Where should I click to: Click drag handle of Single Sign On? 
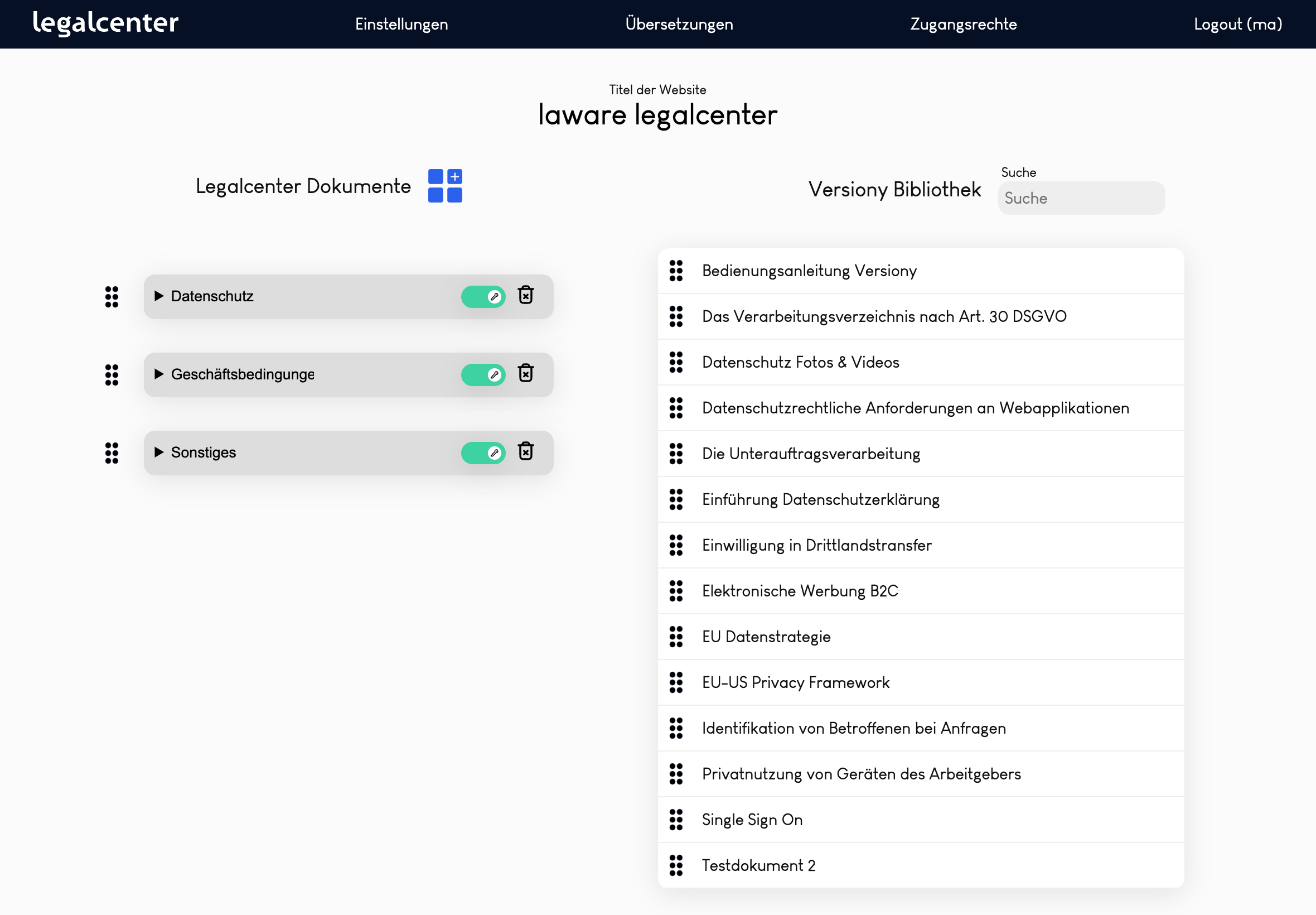tap(676, 820)
